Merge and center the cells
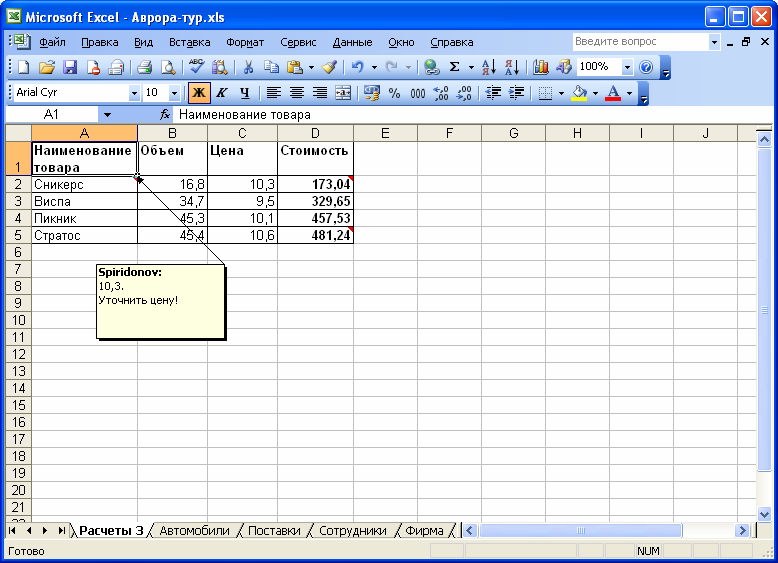 [x=343, y=93]
